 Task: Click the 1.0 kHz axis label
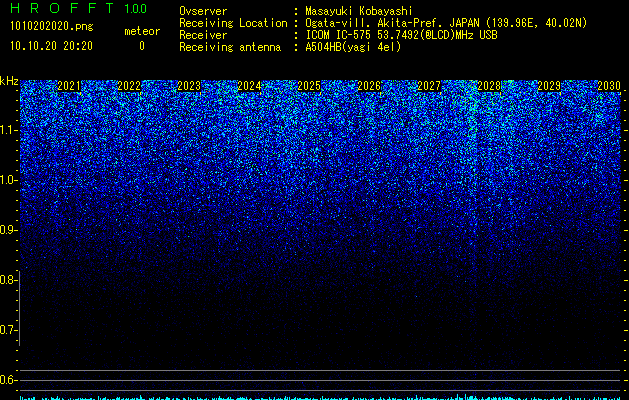click(x=9, y=180)
